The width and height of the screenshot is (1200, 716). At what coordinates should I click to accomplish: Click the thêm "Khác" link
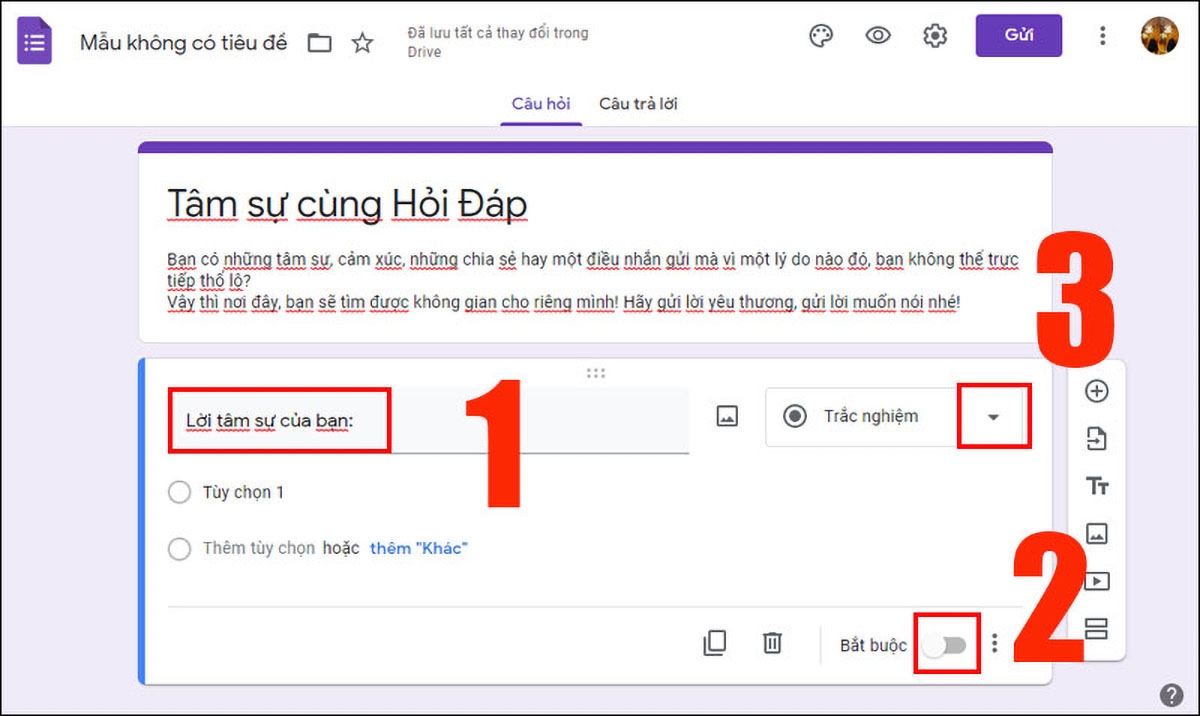419,548
